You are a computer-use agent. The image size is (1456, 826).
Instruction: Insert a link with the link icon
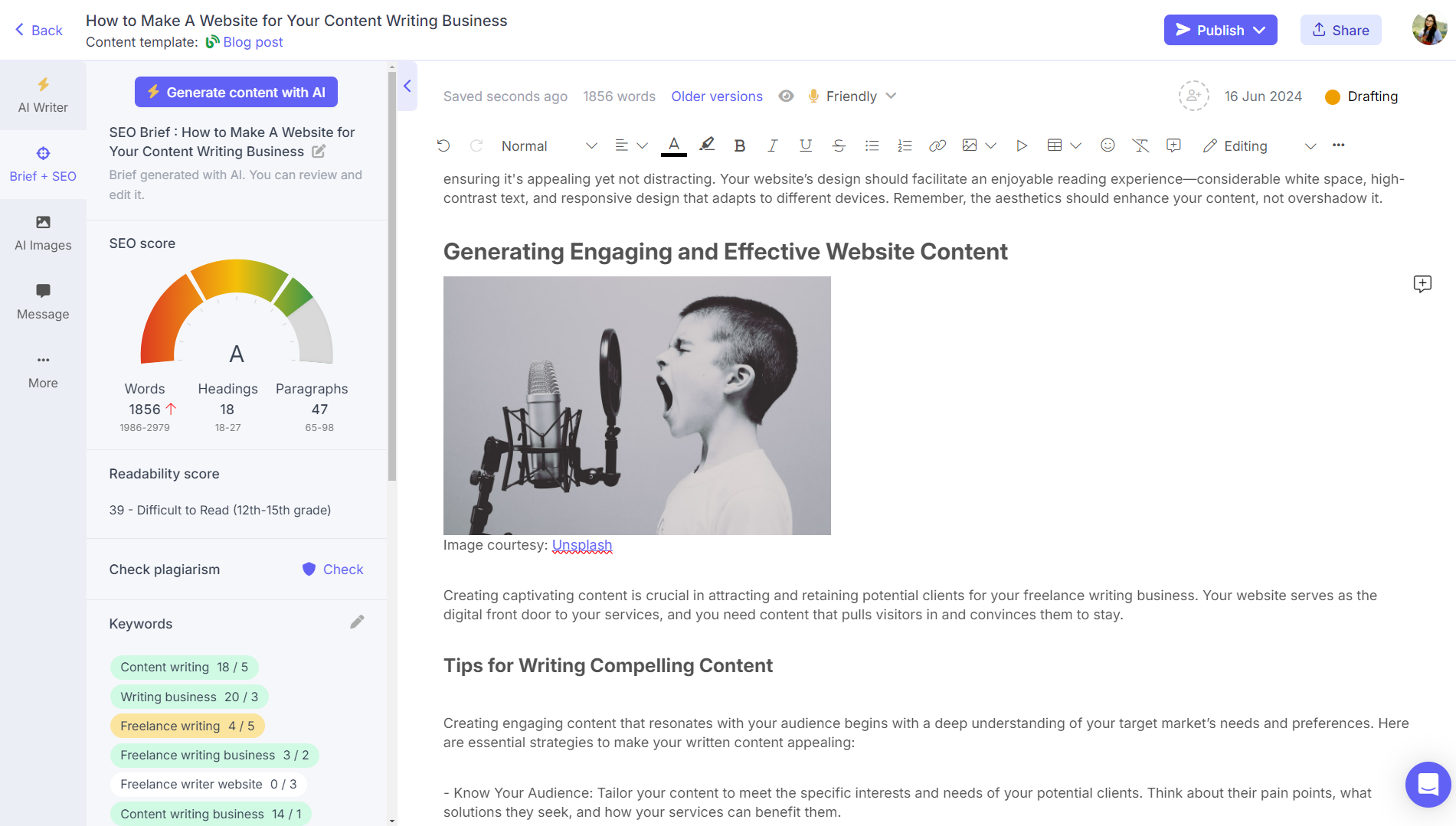[x=937, y=145]
